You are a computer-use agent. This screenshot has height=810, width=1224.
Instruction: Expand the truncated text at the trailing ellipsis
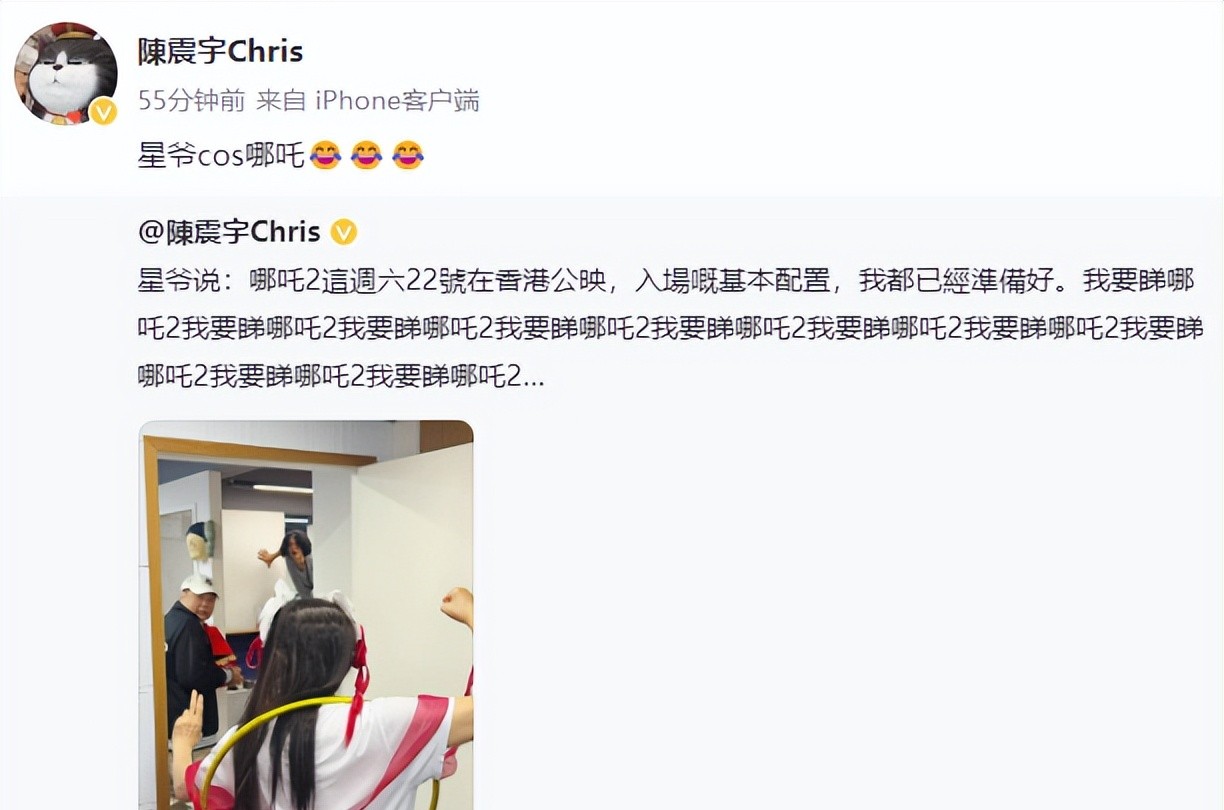point(534,376)
